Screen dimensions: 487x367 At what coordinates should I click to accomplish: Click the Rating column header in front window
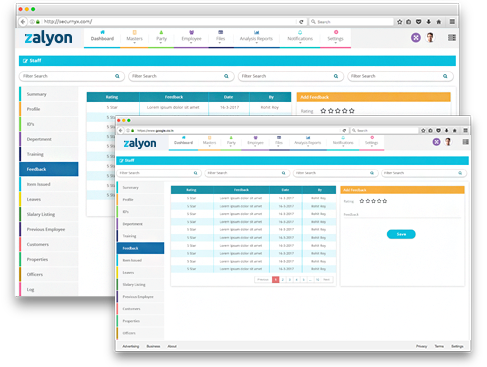(191, 190)
